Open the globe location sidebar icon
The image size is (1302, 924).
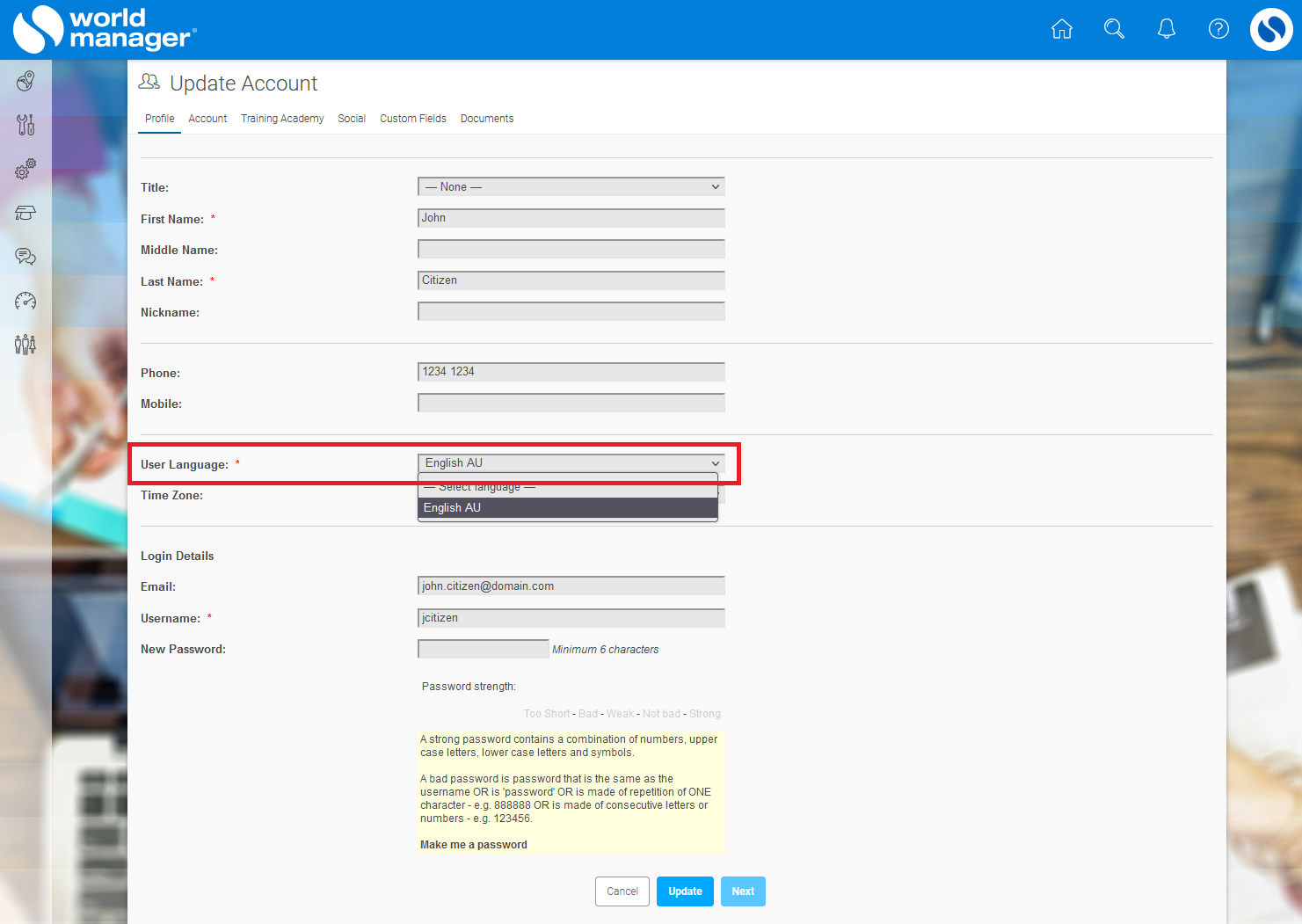tap(25, 82)
